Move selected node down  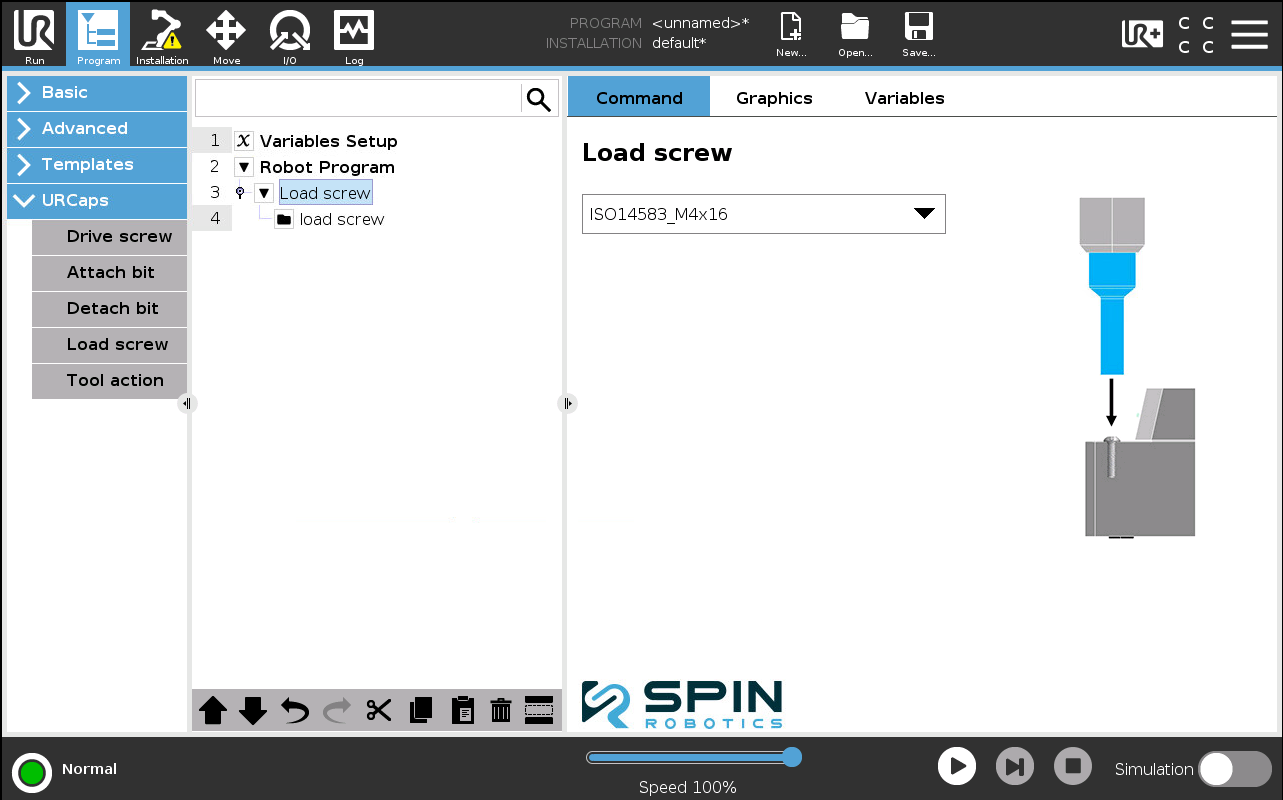click(253, 710)
